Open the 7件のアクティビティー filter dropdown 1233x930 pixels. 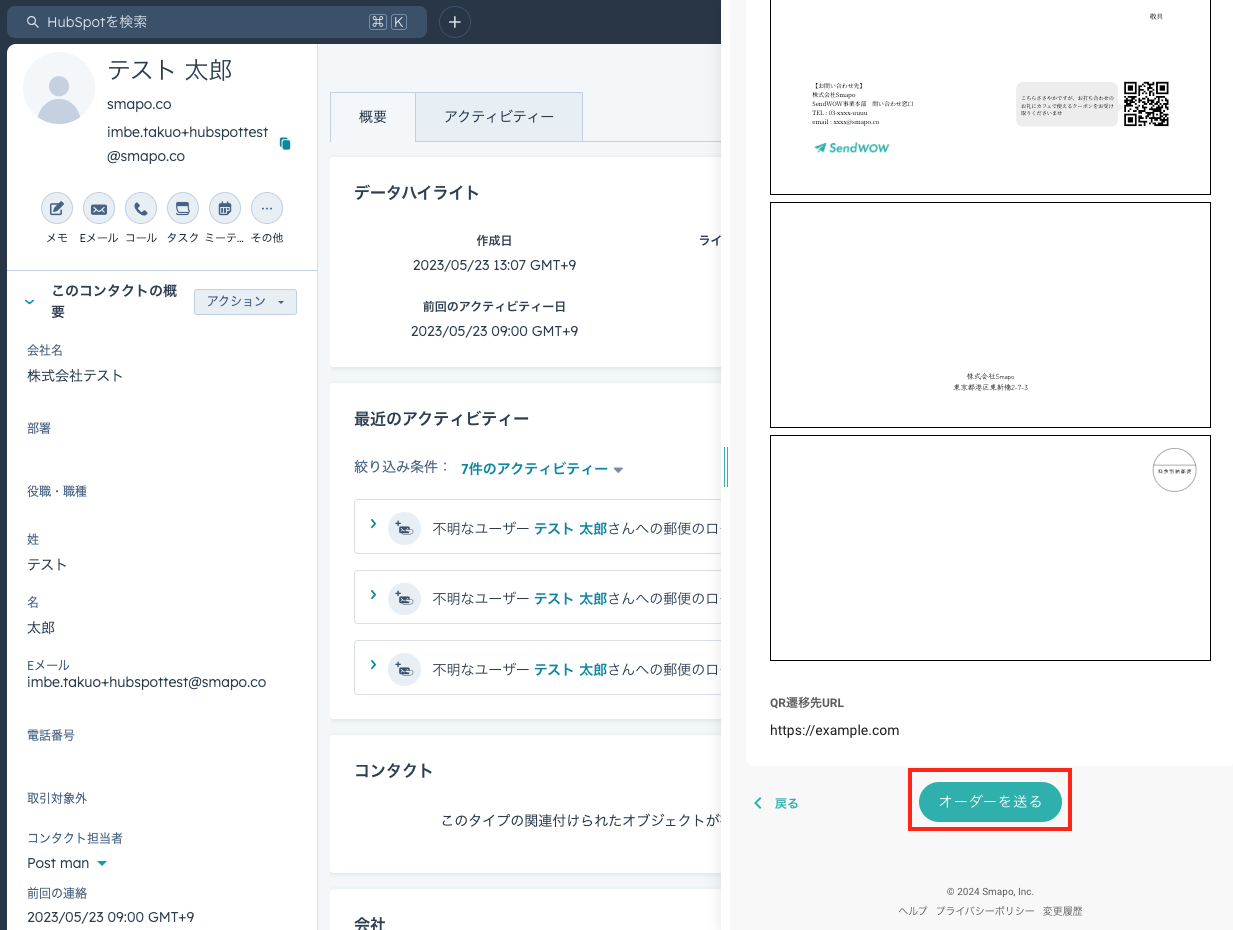coord(542,469)
